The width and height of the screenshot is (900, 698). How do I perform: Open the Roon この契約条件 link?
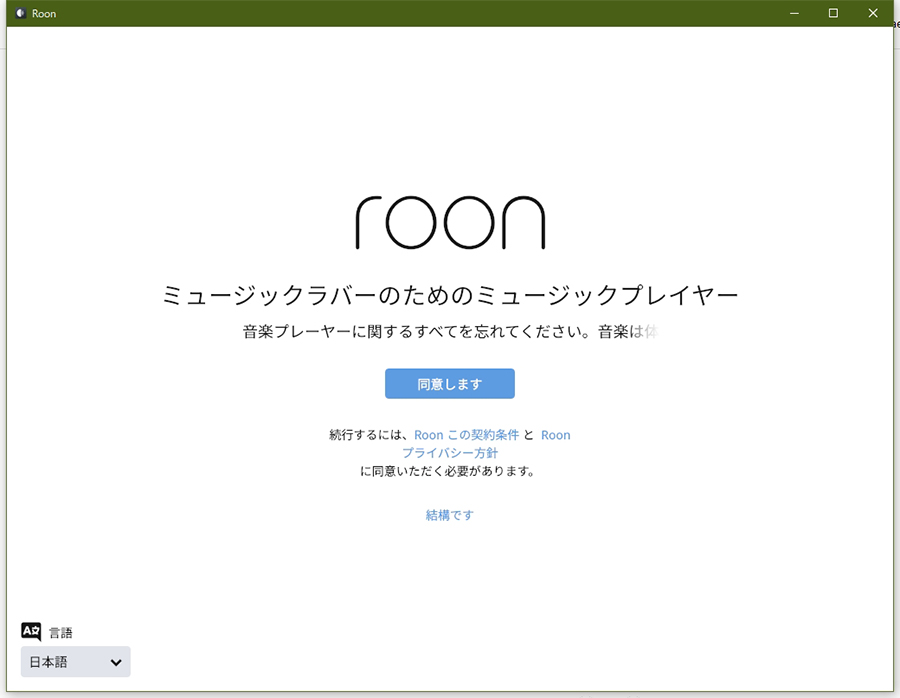point(466,435)
